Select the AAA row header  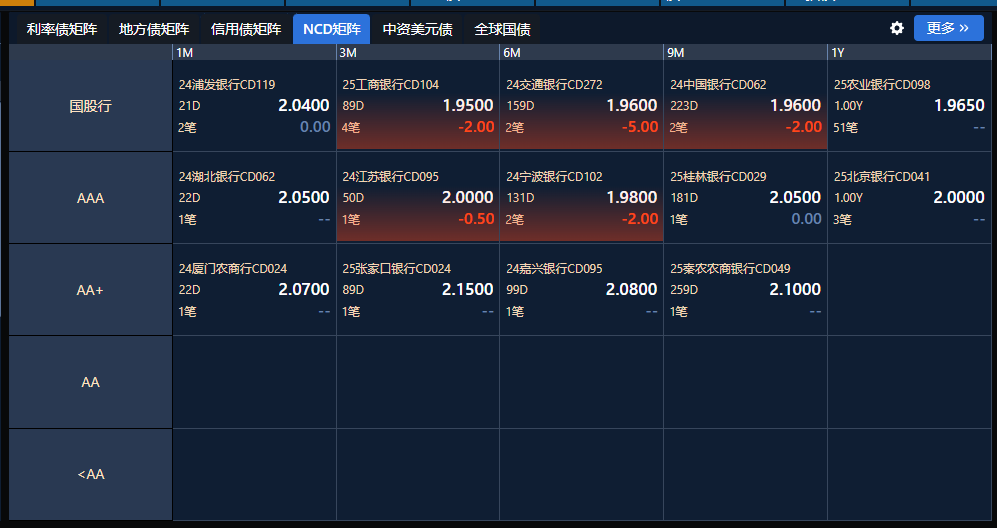[x=90, y=198]
